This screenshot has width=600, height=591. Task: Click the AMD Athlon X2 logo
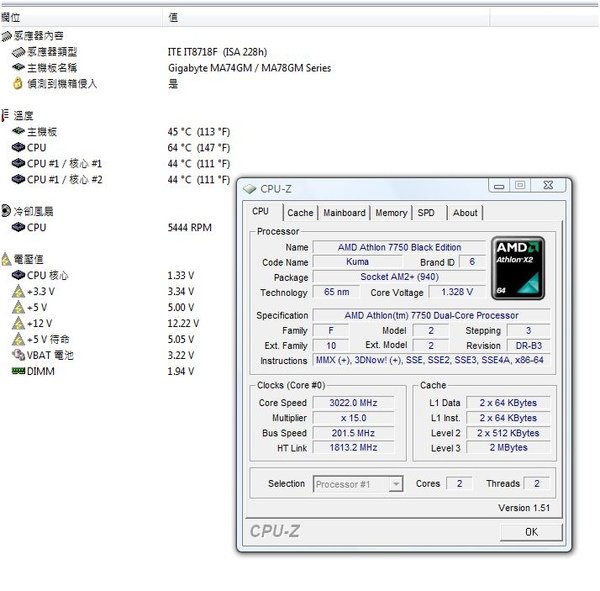518,268
